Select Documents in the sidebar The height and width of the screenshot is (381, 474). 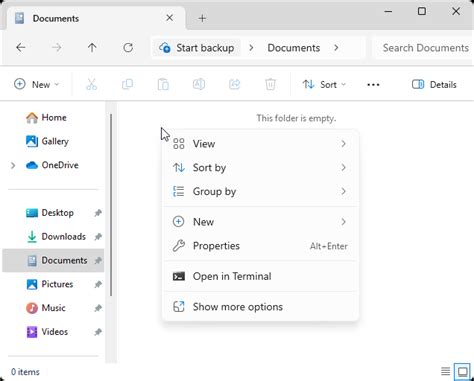(x=53, y=260)
